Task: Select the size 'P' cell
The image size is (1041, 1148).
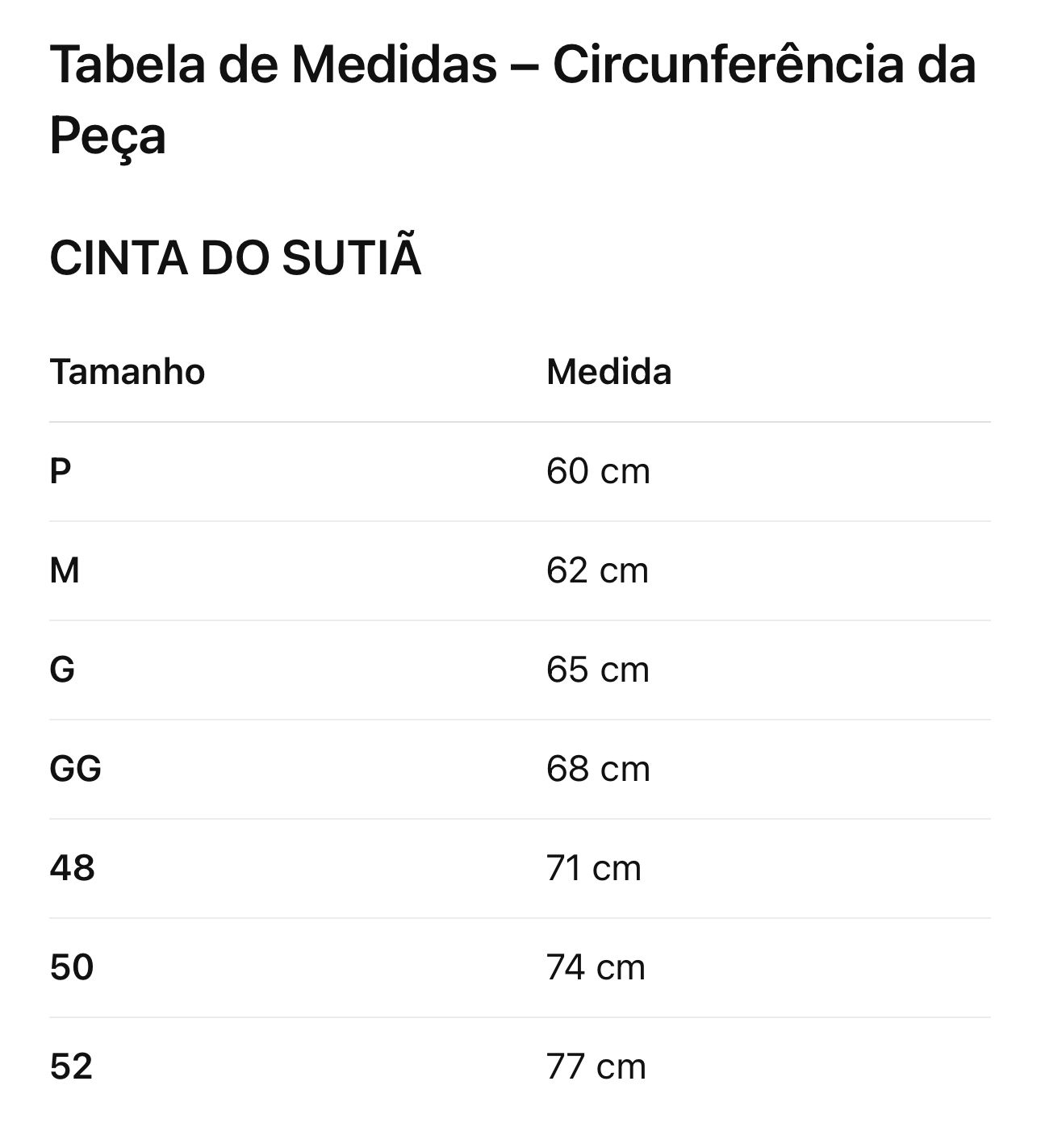Action: [61, 471]
